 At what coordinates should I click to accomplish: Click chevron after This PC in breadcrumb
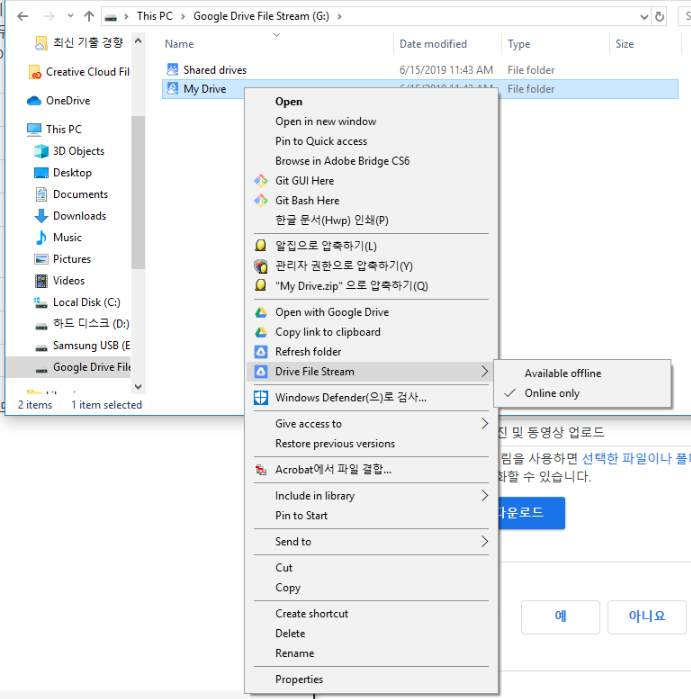tap(183, 16)
